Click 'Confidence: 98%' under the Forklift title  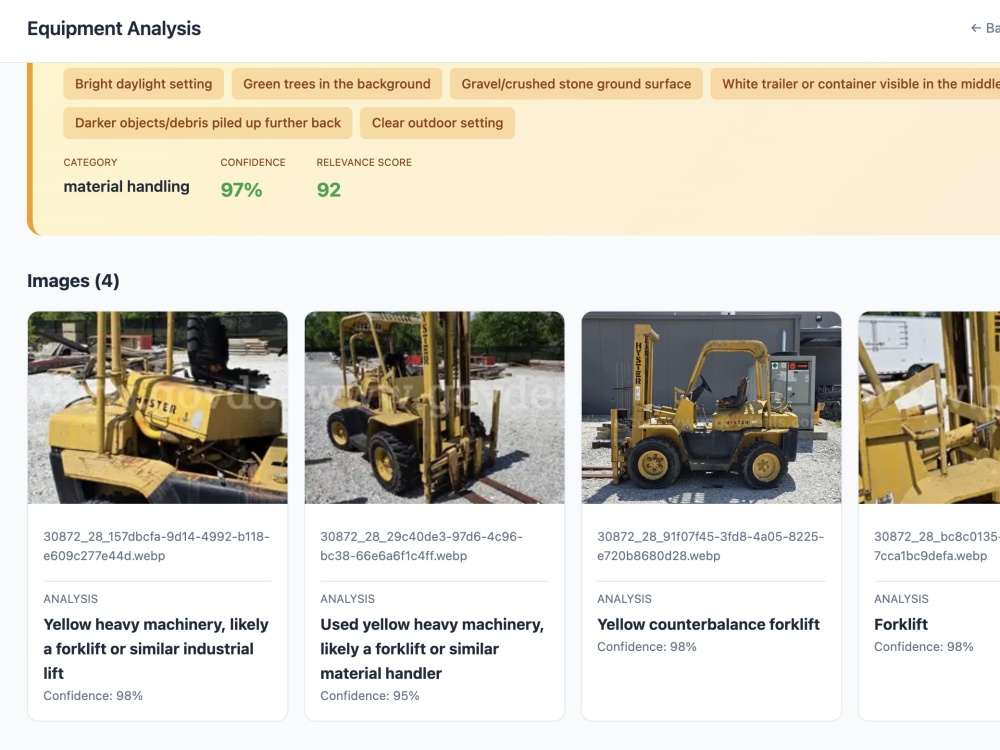923,647
